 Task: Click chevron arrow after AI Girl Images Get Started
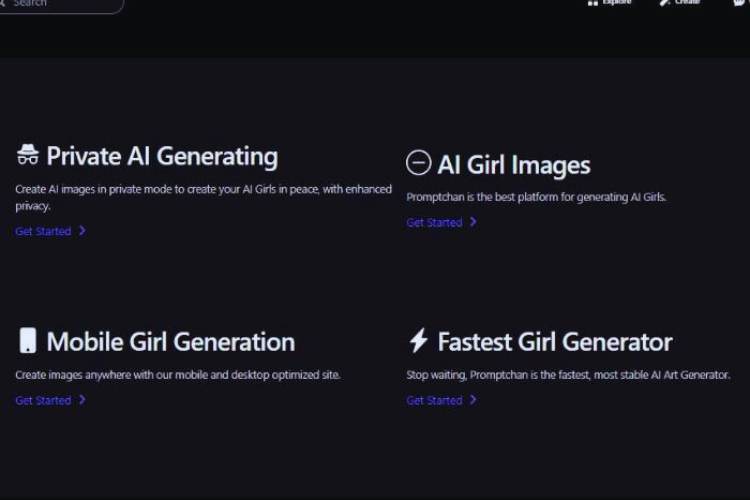[x=473, y=222]
